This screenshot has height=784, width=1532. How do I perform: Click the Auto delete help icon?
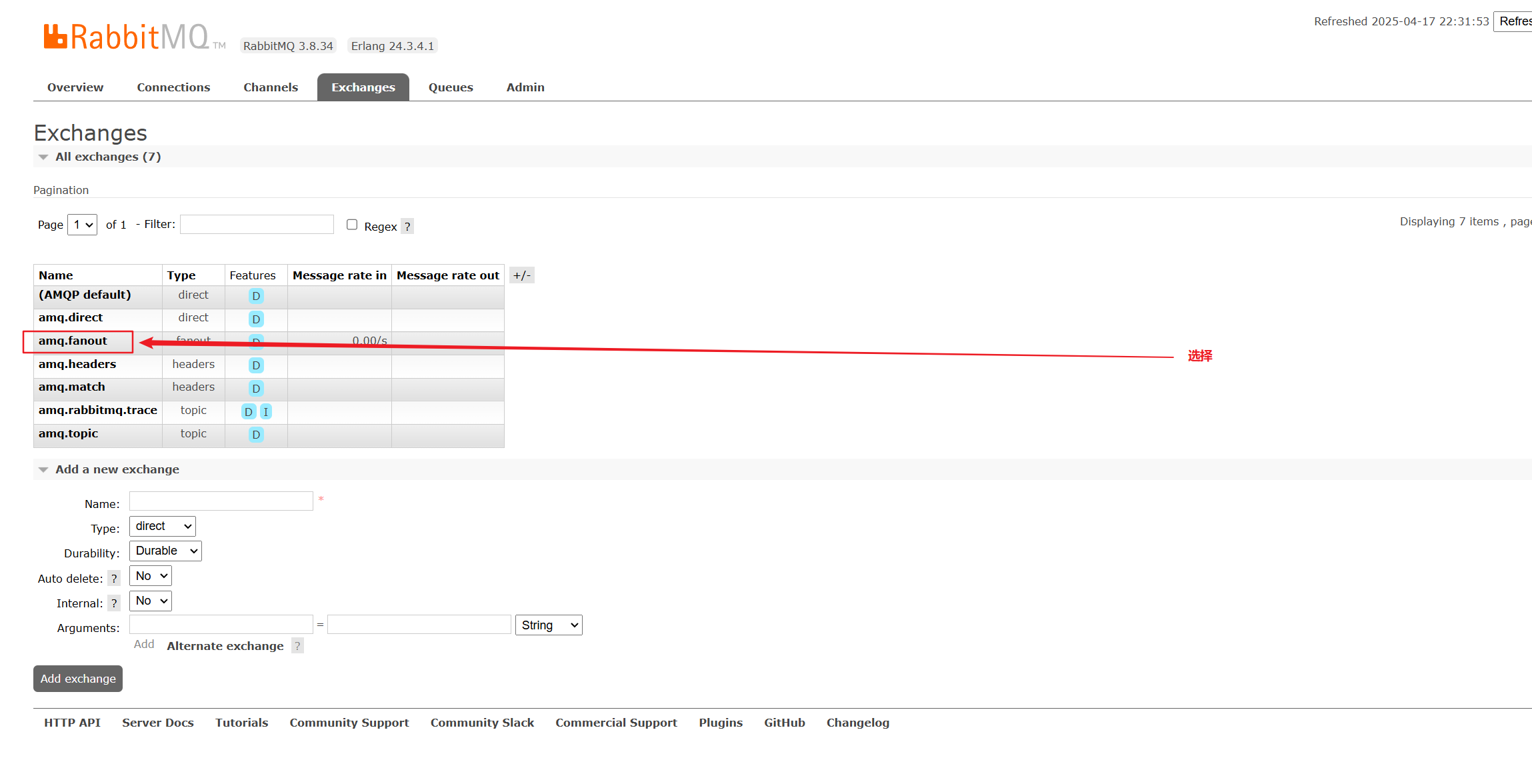(114, 579)
